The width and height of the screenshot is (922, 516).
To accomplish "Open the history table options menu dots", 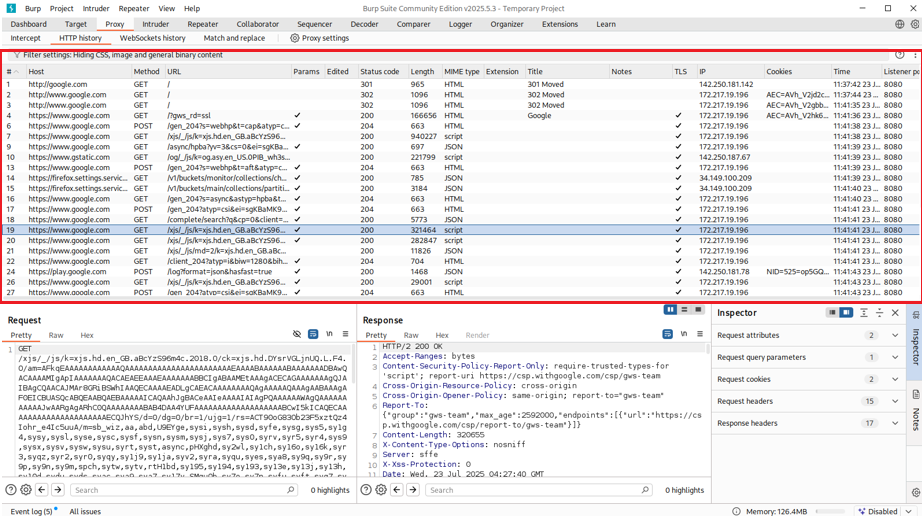I will point(916,55).
